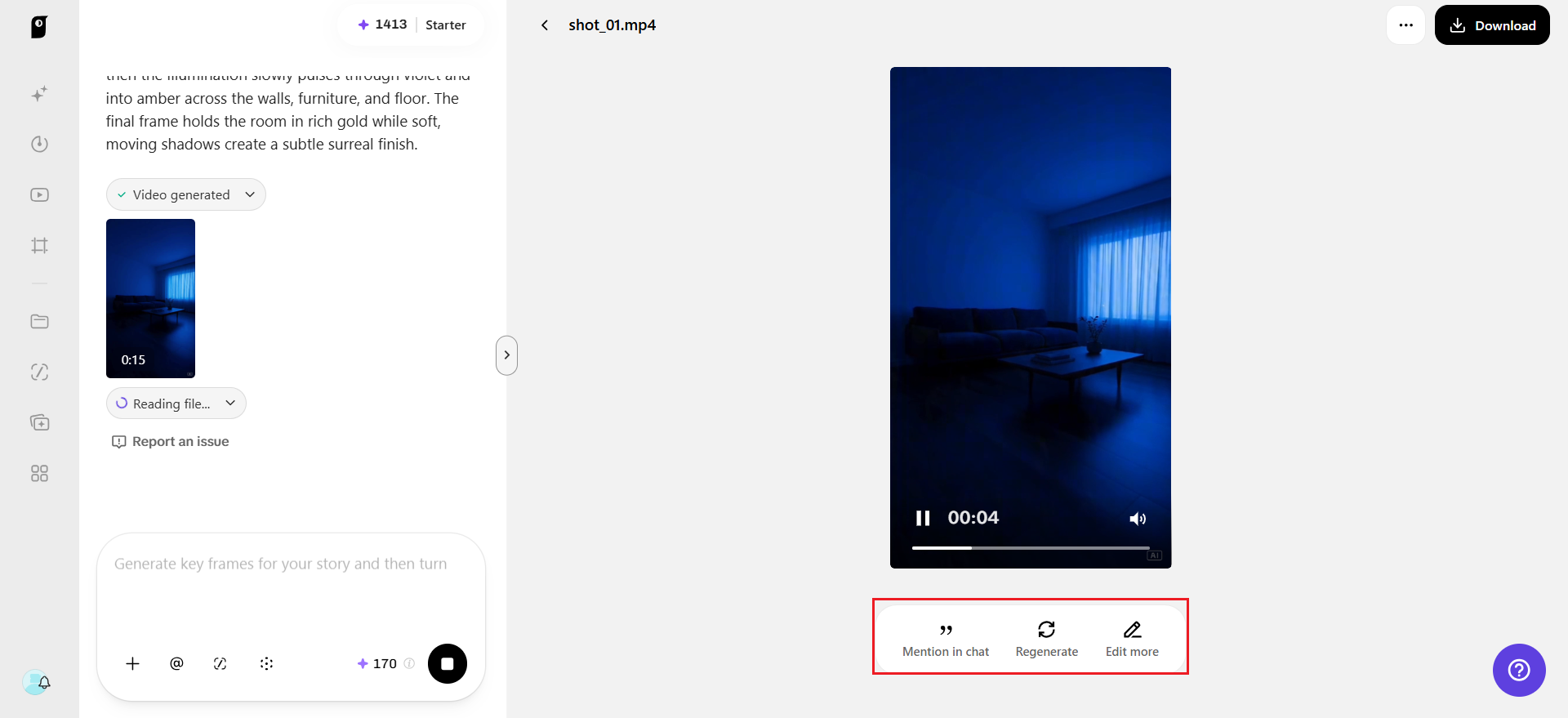Select the crop frame icon in sidebar
Viewport: 1568px width, 718px height.
pyautogui.click(x=39, y=245)
